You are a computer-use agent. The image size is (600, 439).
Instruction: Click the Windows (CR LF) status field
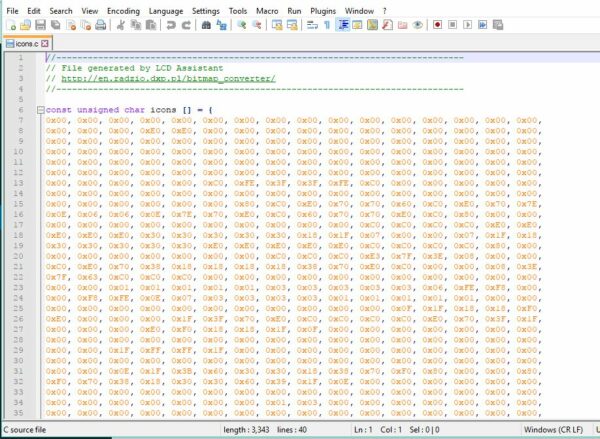(x=553, y=430)
